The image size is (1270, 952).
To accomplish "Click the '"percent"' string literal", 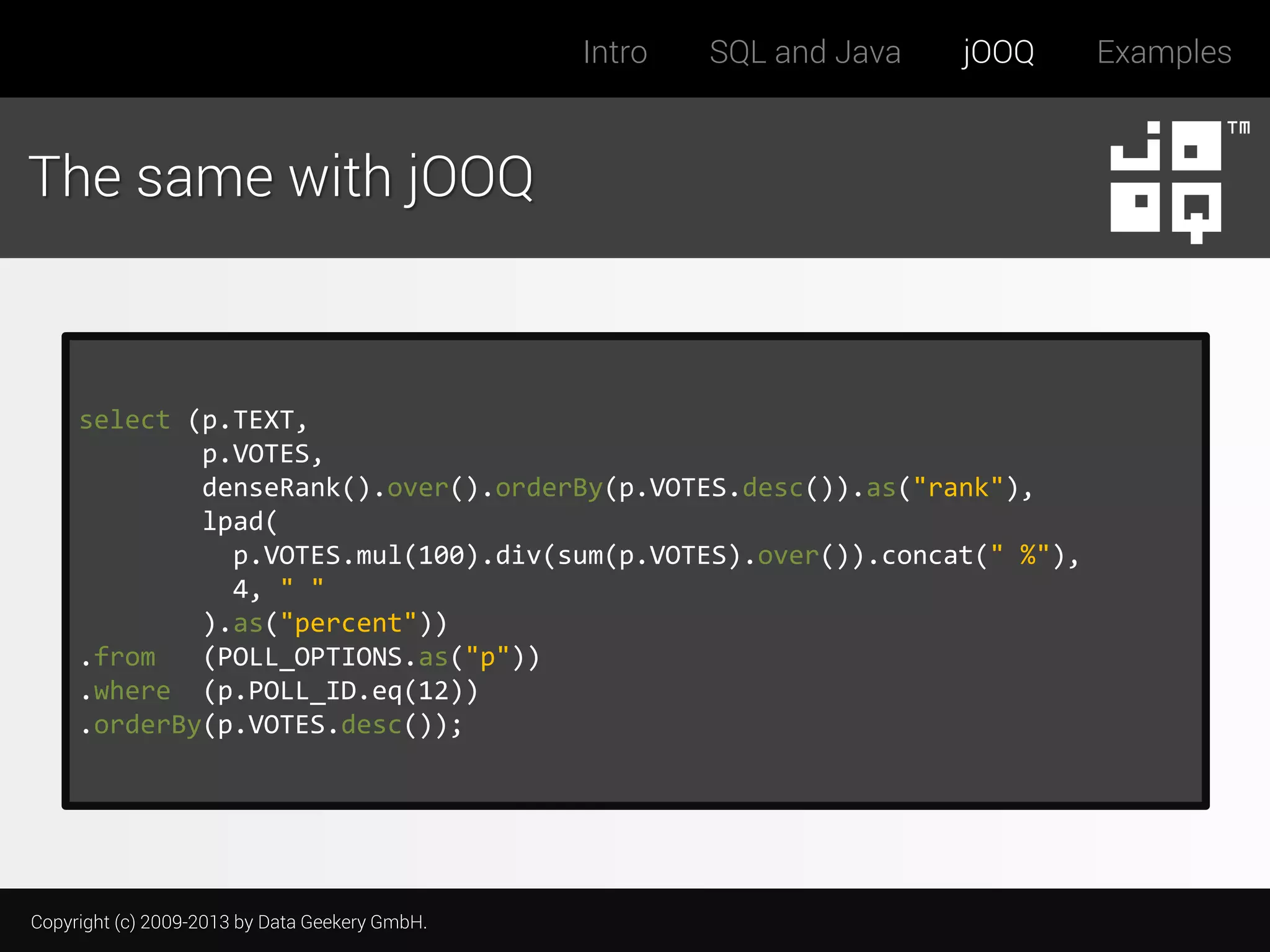I will [349, 623].
